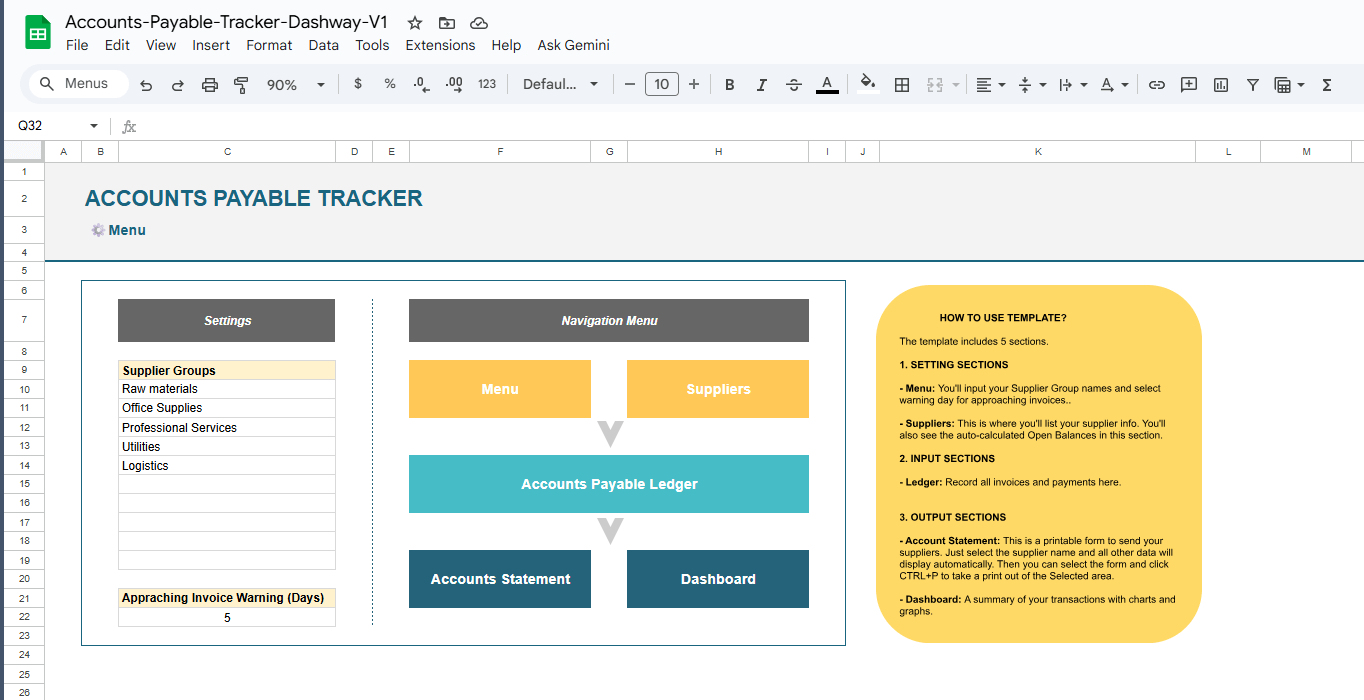Click the Borders grid icon
Image resolution: width=1364 pixels, height=700 pixels.
pos(901,85)
